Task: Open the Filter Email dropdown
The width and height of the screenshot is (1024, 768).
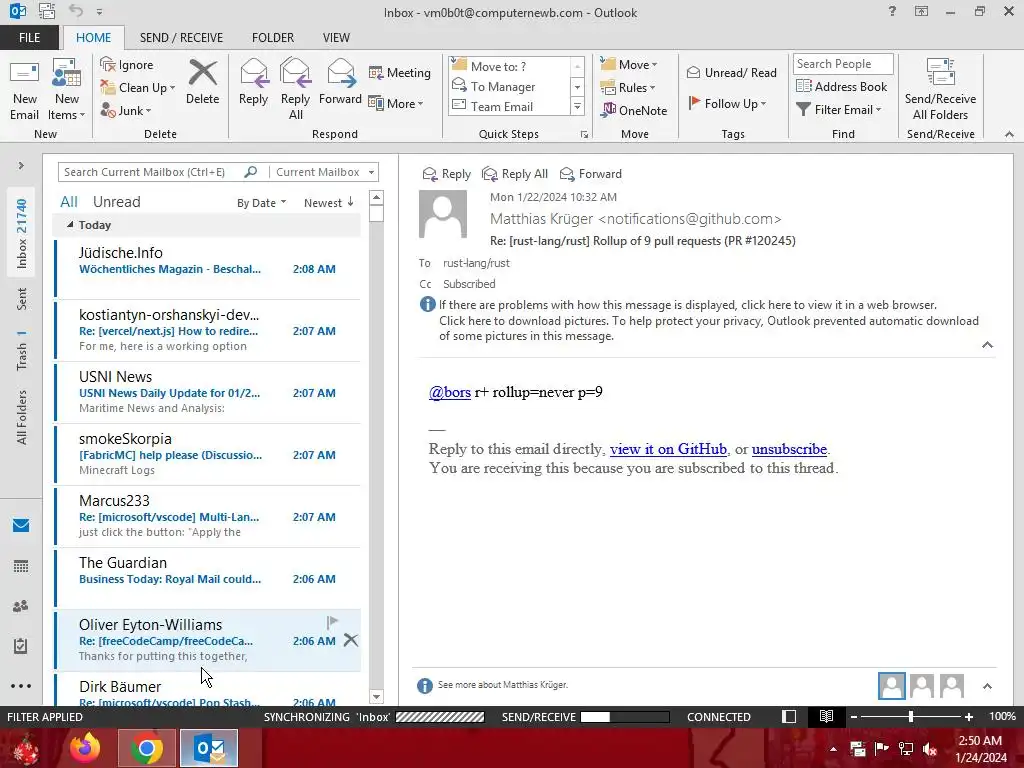Action: [x=839, y=109]
